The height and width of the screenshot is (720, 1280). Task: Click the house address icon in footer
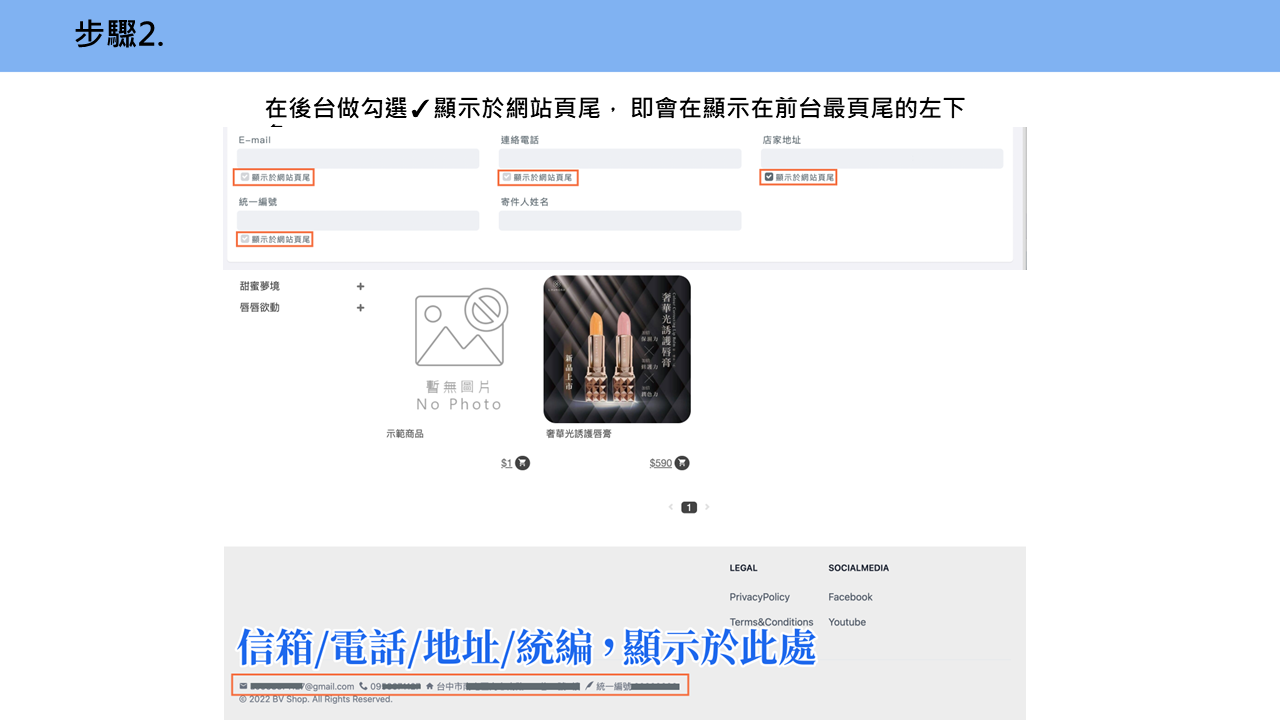tap(429, 686)
